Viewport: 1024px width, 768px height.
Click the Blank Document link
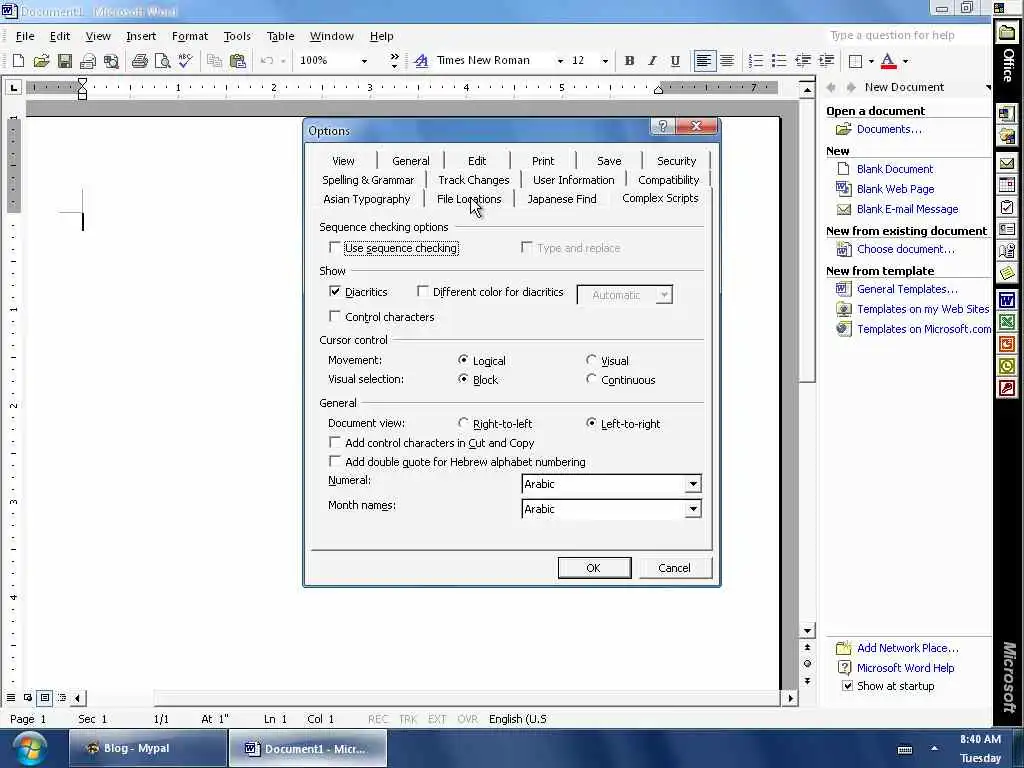point(895,168)
